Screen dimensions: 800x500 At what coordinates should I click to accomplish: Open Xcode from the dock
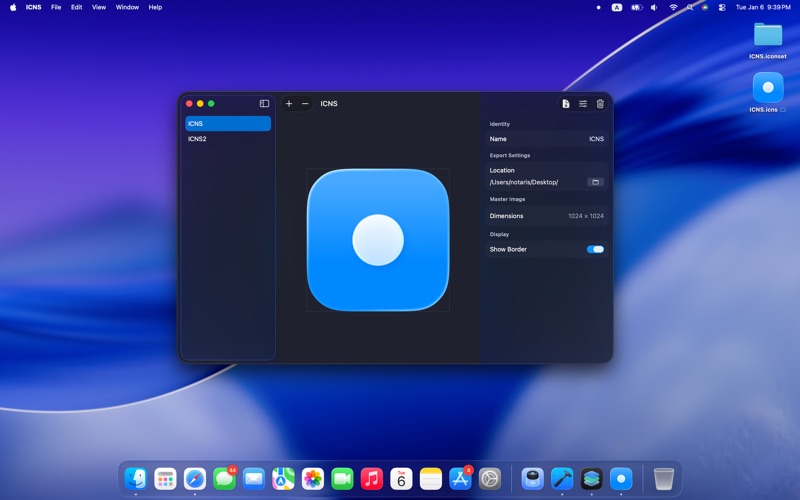(562, 479)
